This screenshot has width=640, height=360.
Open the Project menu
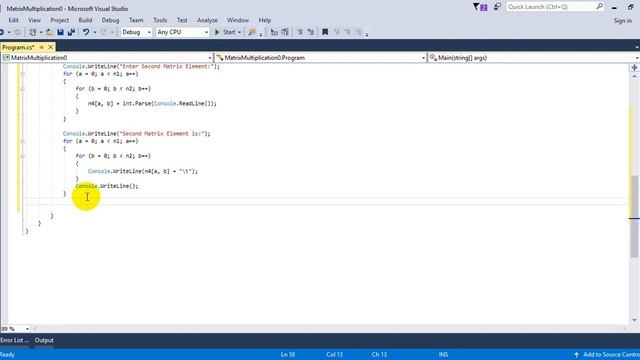[x=60, y=20]
